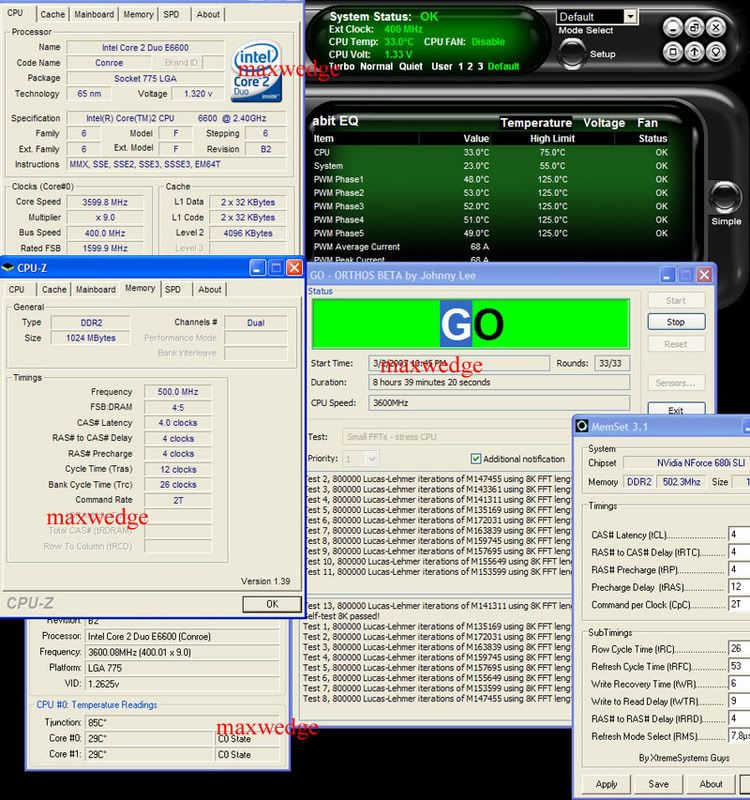Screen dimensions: 750x800
Task: Minimize the front CPU-Z window
Action: (x=257, y=267)
